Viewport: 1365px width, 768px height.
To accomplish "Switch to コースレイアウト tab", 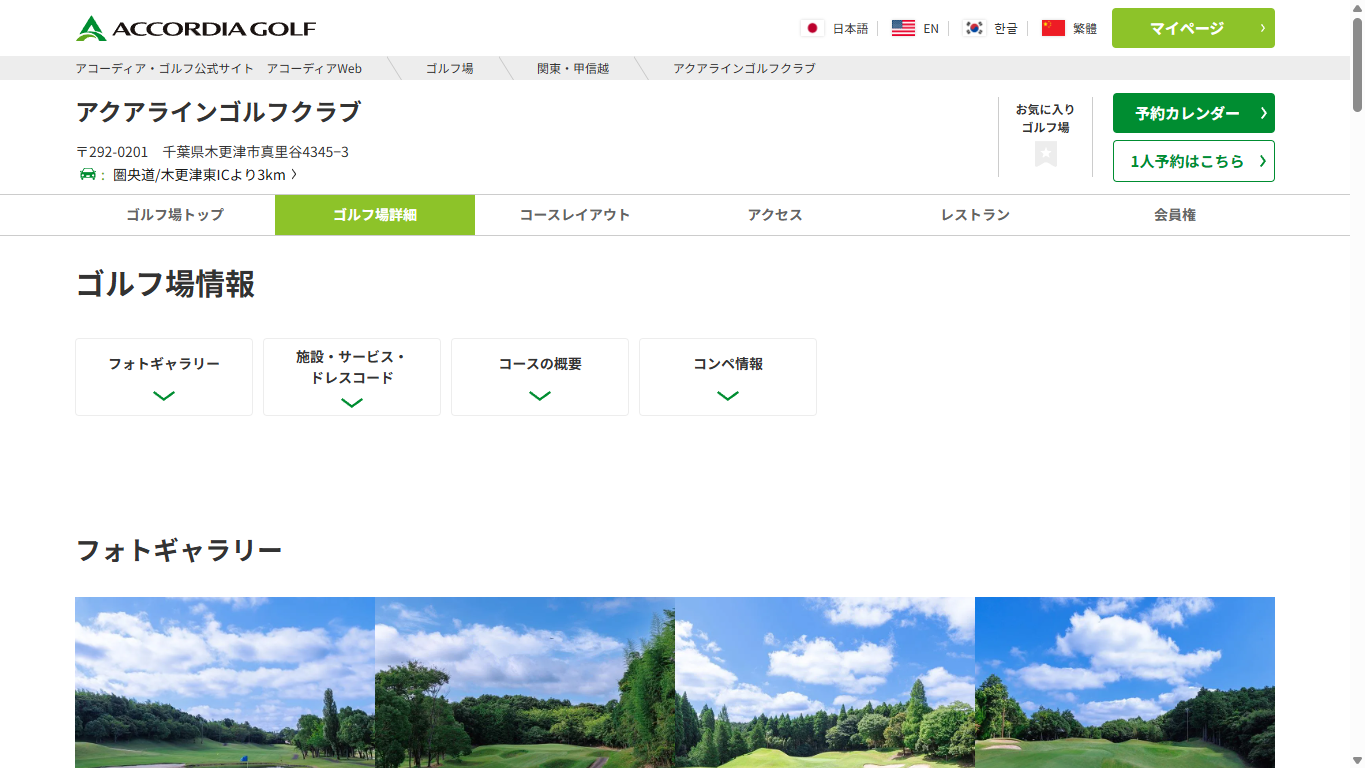I will pyautogui.click(x=575, y=215).
